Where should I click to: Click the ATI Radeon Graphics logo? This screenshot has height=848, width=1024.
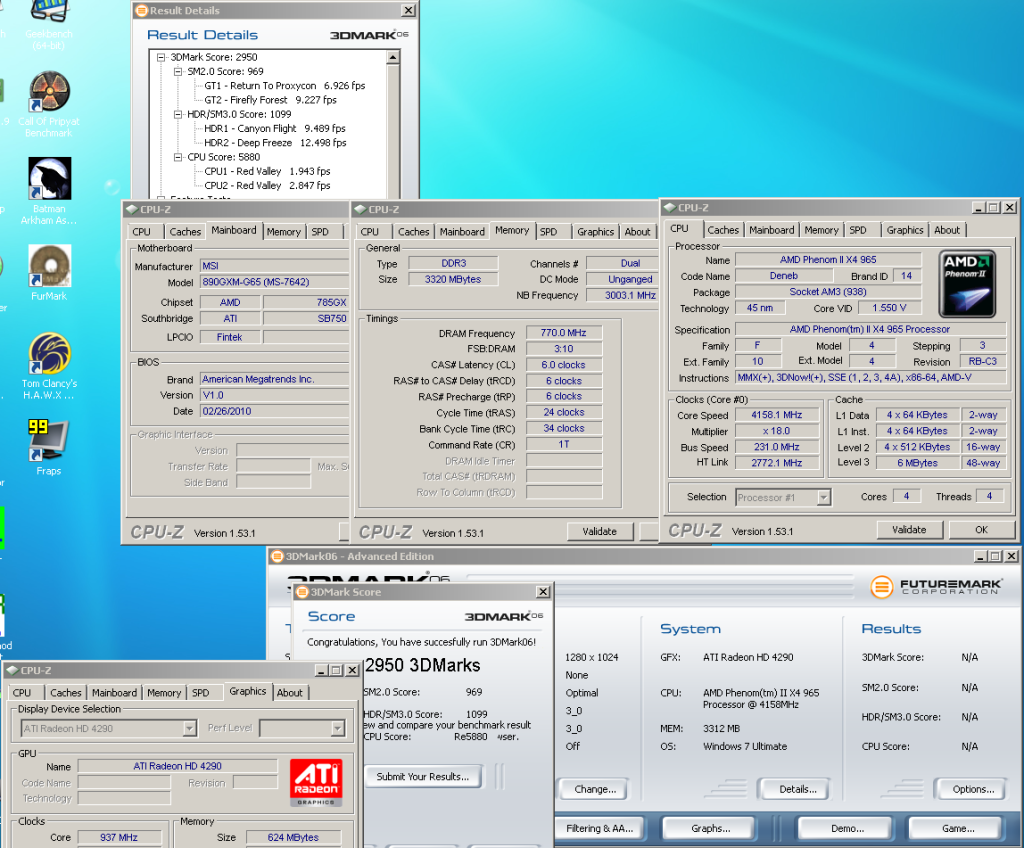pyautogui.click(x=316, y=783)
